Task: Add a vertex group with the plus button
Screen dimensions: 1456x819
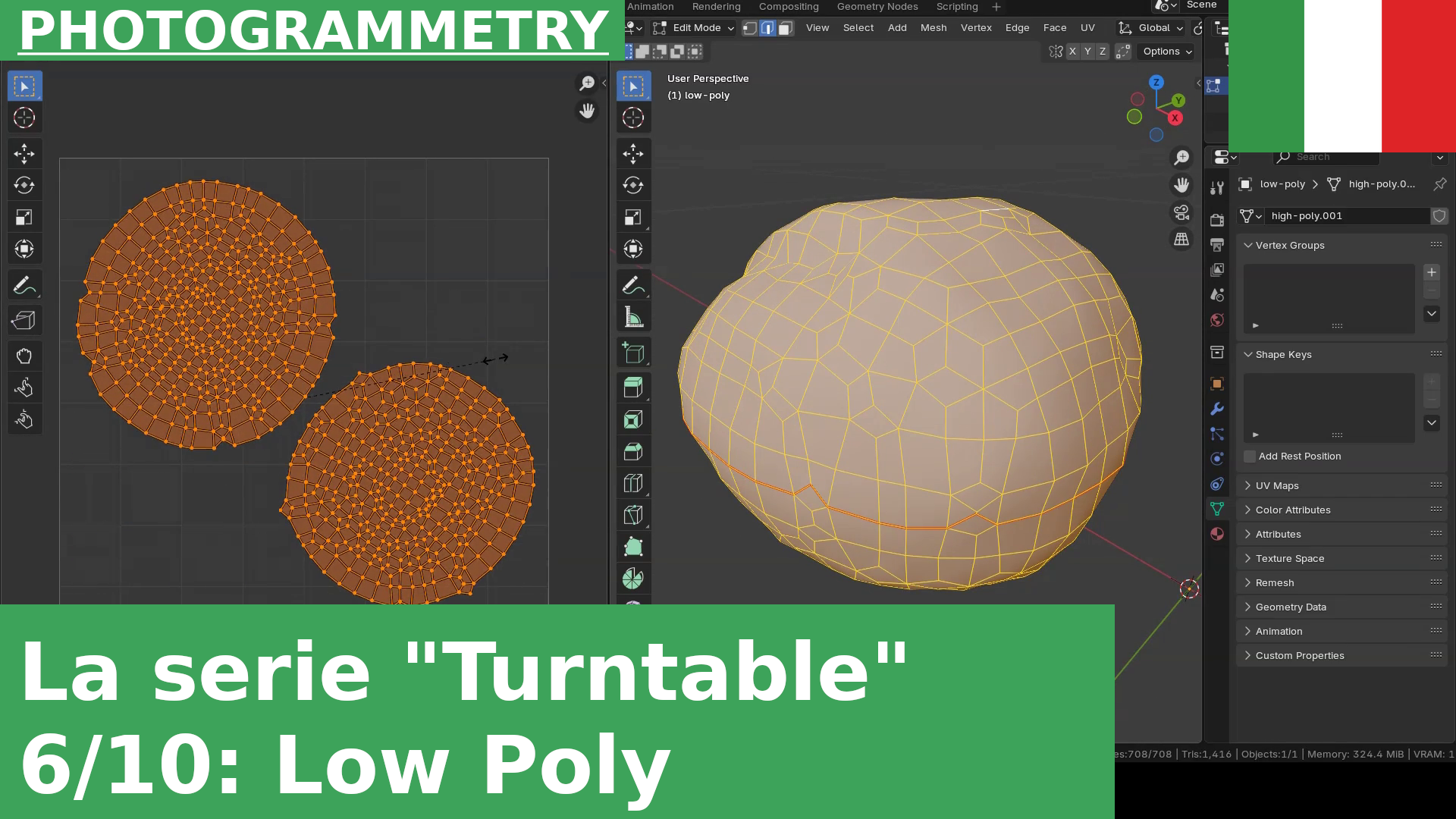Action: [1432, 273]
